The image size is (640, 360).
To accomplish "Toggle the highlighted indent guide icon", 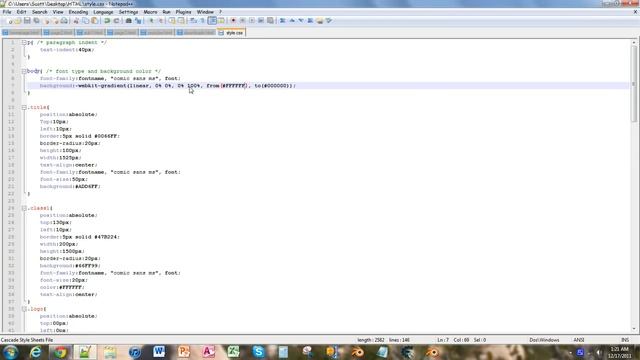I will pyautogui.click(x=212, y=20).
